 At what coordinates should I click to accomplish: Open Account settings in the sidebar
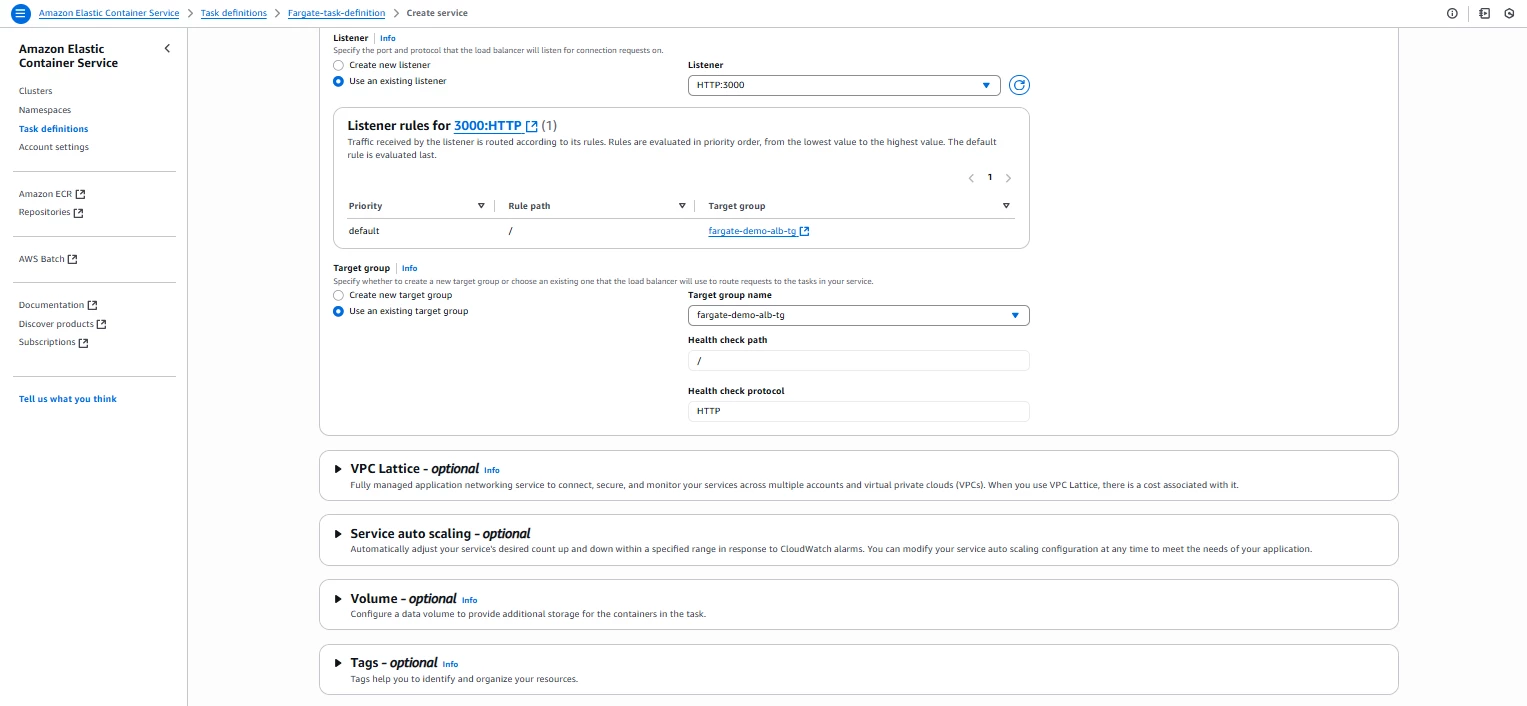(54, 147)
